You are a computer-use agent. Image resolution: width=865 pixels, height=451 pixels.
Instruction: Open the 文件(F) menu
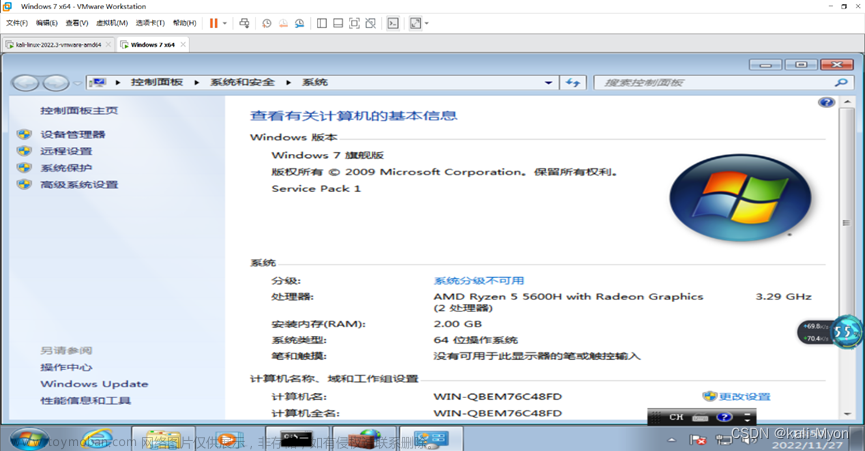(x=17, y=23)
